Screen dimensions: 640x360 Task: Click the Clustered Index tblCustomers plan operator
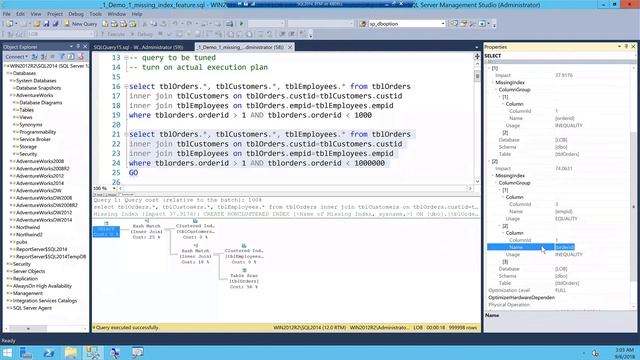[195, 229]
